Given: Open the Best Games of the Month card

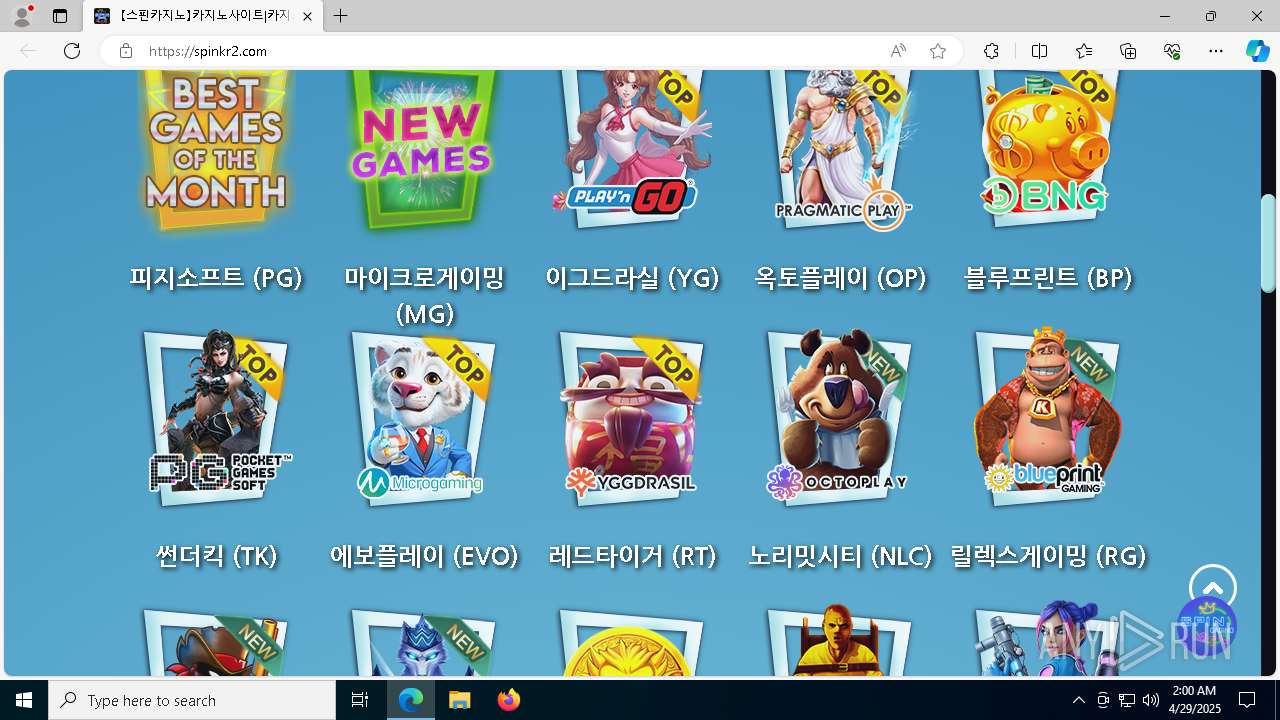Looking at the screenshot, I should (x=216, y=152).
